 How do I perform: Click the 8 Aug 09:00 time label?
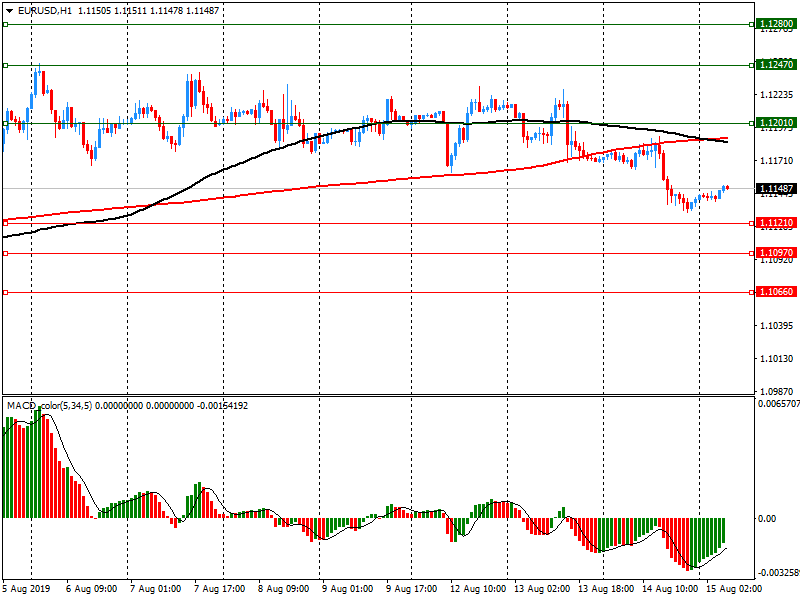click(x=283, y=589)
